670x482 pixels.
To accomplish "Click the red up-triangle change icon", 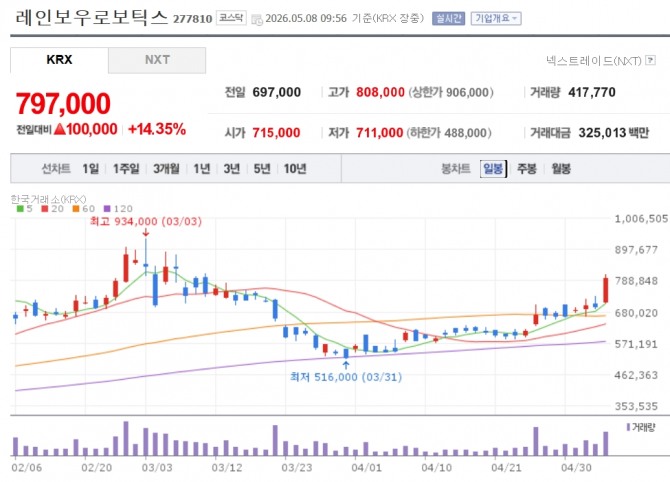I will [x=60, y=129].
